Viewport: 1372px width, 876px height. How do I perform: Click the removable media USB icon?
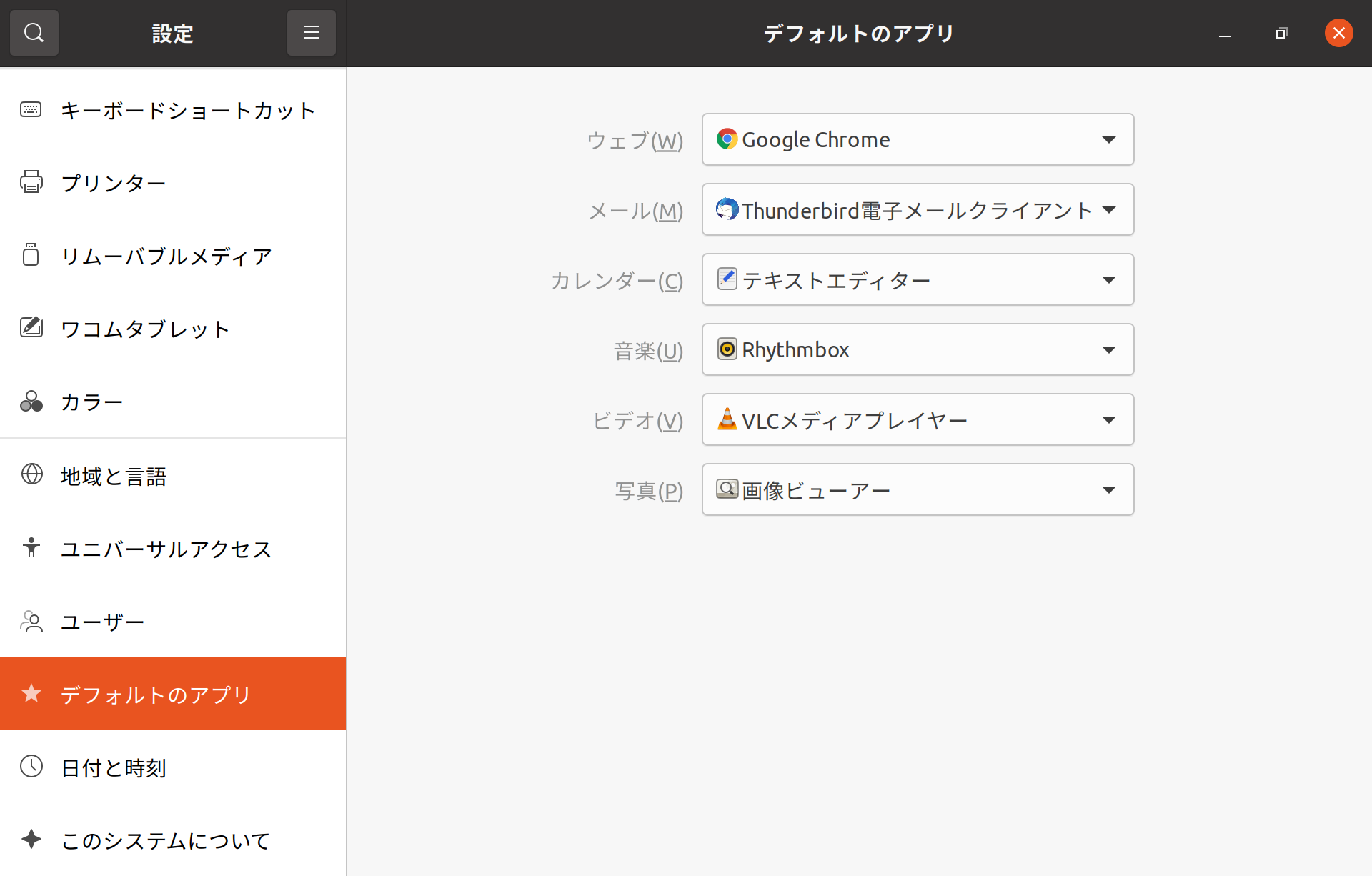click(x=31, y=255)
